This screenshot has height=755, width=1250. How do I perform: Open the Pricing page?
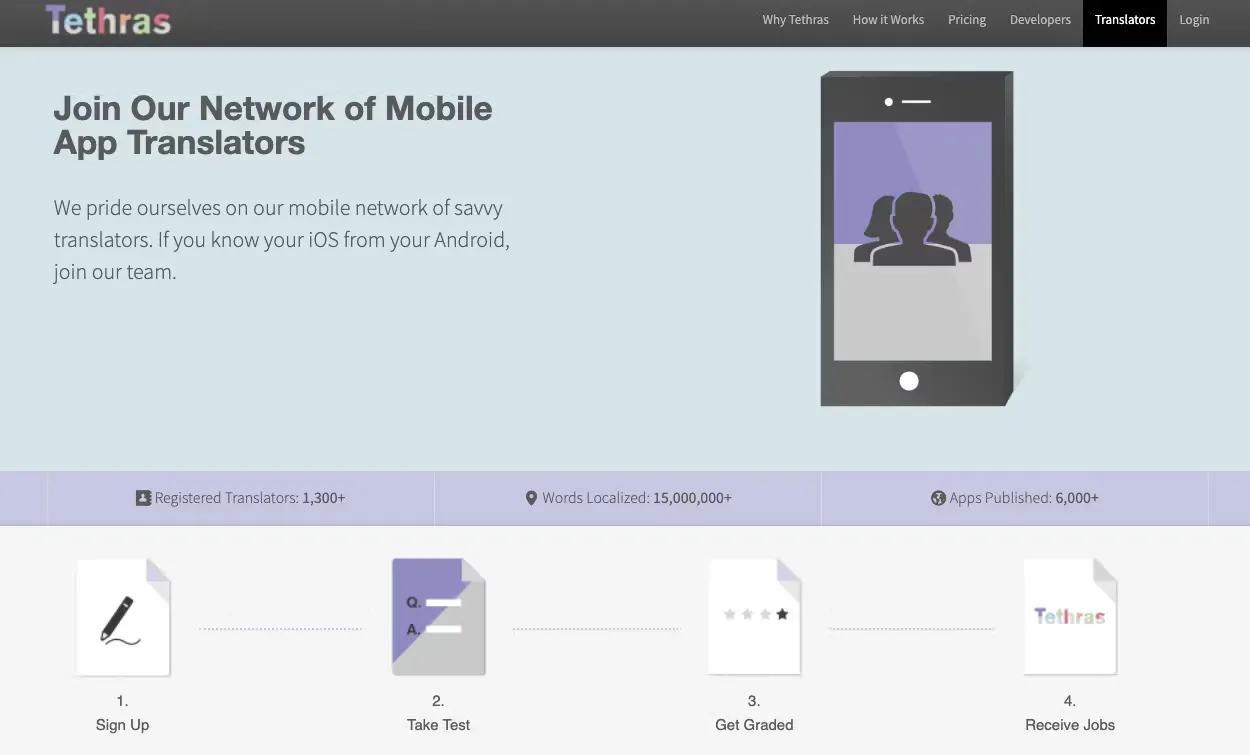(967, 20)
